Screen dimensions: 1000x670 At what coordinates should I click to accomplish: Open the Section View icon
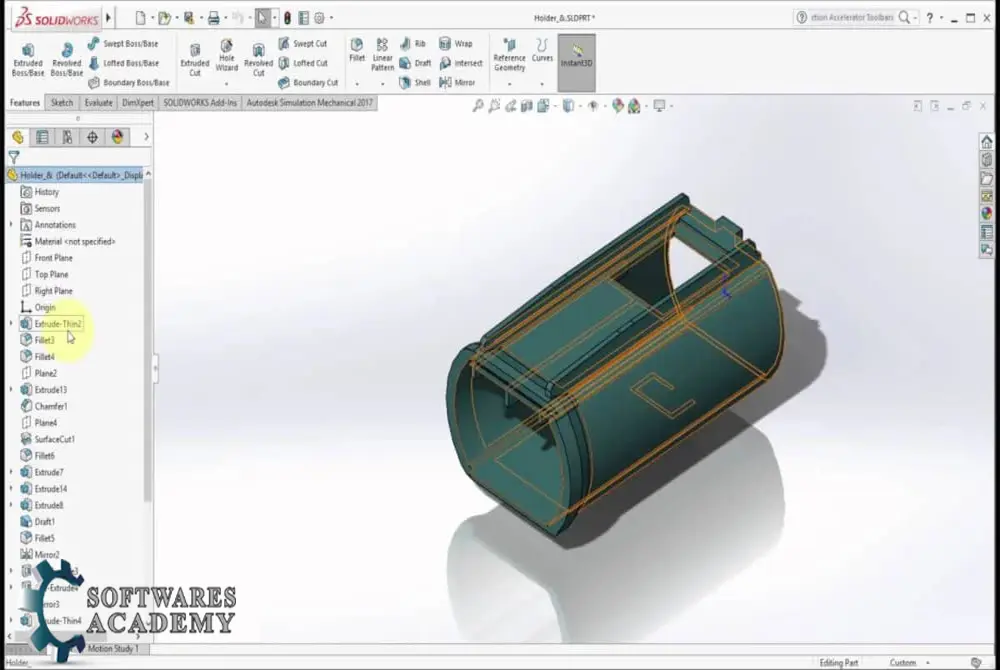click(527, 106)
